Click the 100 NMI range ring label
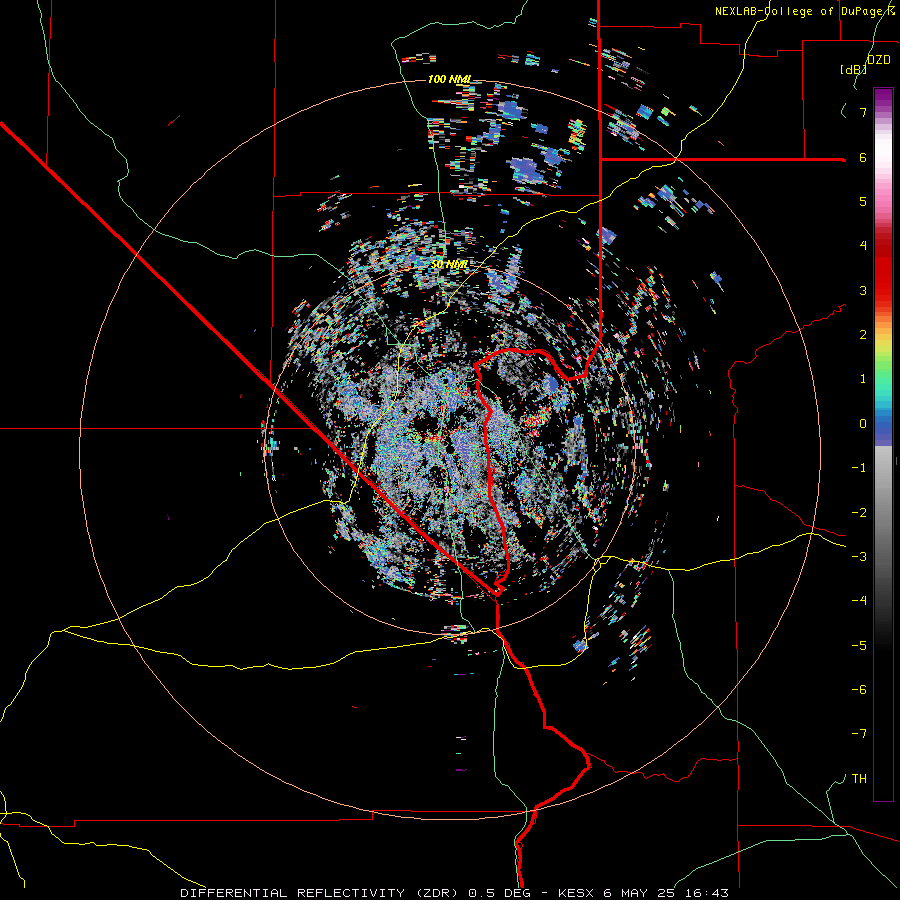 (449, 79)
